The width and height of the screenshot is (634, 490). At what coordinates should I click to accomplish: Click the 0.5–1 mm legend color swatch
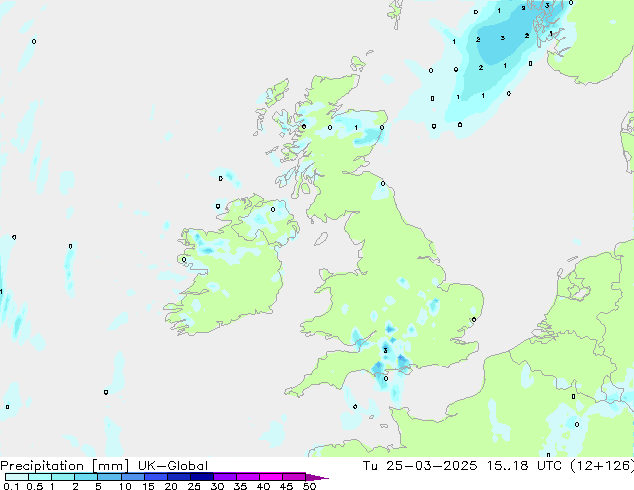pyautogui.click(x=40, y=477)
